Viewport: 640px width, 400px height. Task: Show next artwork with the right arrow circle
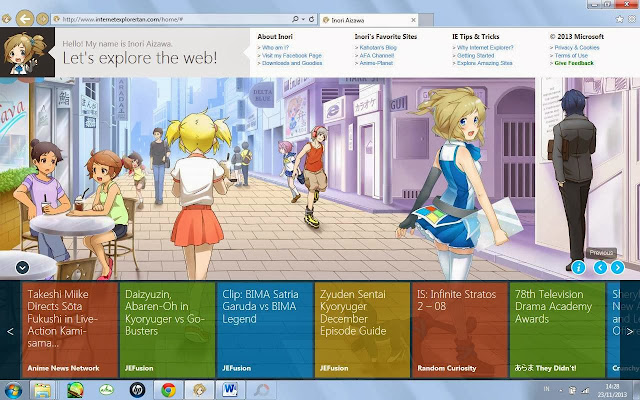point(618,267)
